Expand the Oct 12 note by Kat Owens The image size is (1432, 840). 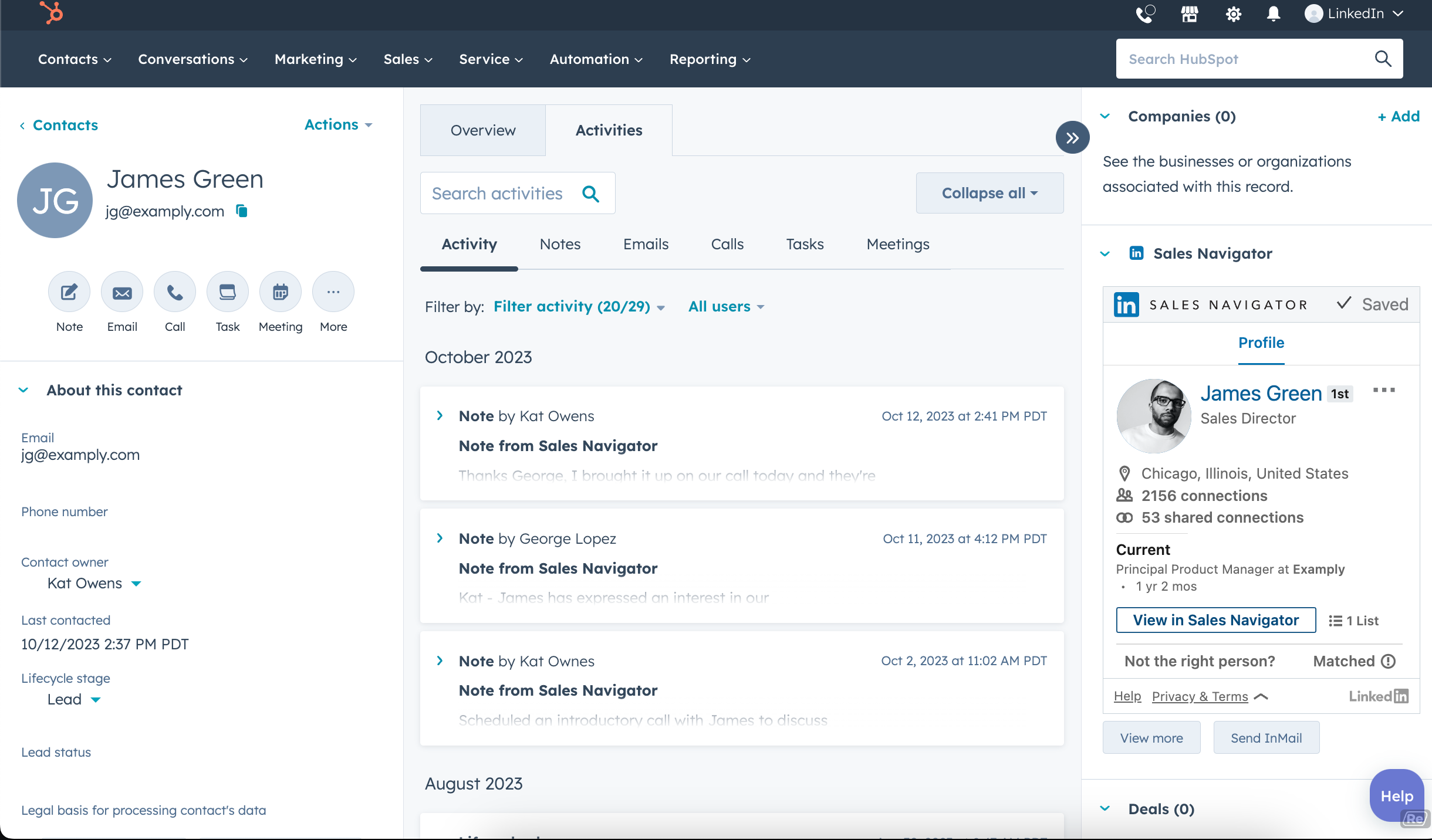(x=440, y=415)
